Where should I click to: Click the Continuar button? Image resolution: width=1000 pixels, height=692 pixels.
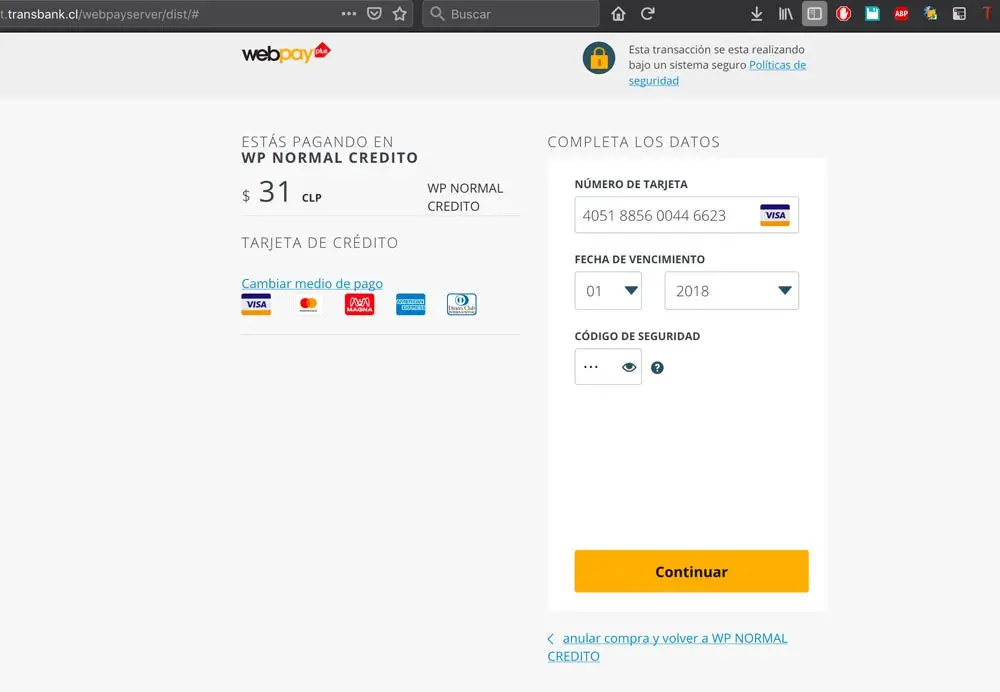pyautogui.click(x=691, y=571)
